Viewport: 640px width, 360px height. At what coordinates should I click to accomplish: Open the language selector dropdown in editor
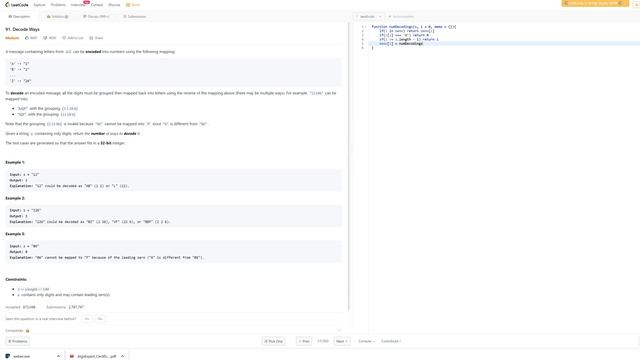tap(370, 17)
